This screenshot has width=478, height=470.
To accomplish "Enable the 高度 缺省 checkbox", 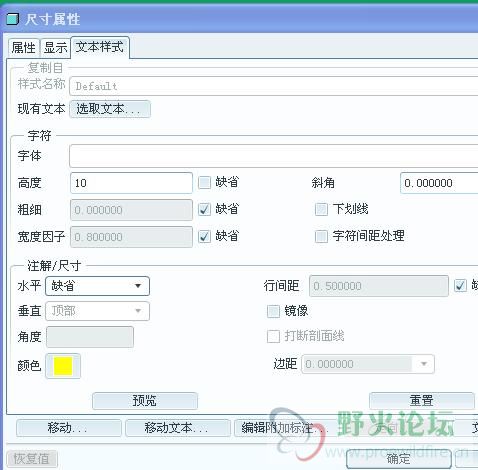I will [x=204, y=182].
